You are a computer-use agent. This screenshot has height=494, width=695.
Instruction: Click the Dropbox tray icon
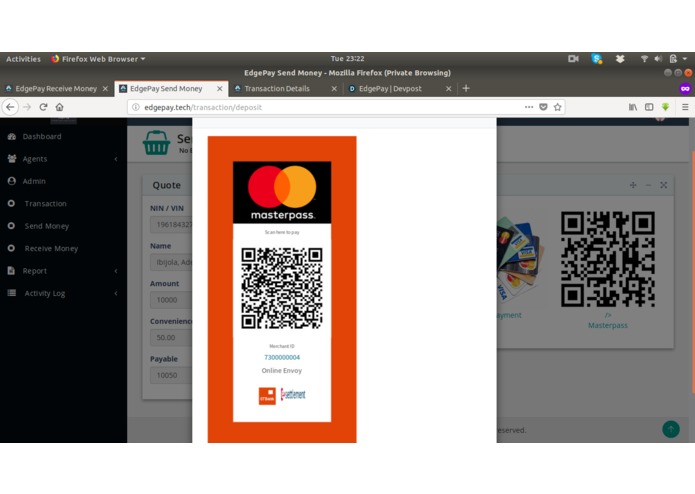620,59
